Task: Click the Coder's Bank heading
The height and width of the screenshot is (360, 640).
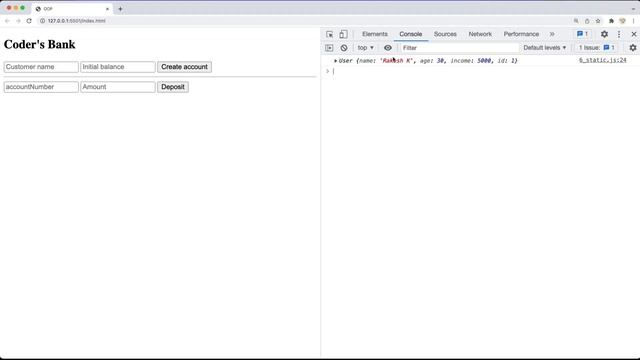Action: click(40, 44)
